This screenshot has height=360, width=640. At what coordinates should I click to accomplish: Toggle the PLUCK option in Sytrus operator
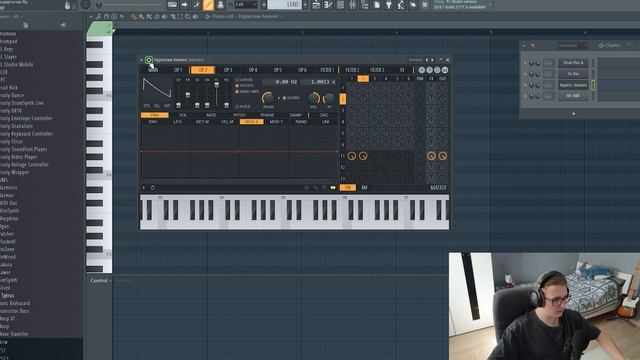click(243, 107)
